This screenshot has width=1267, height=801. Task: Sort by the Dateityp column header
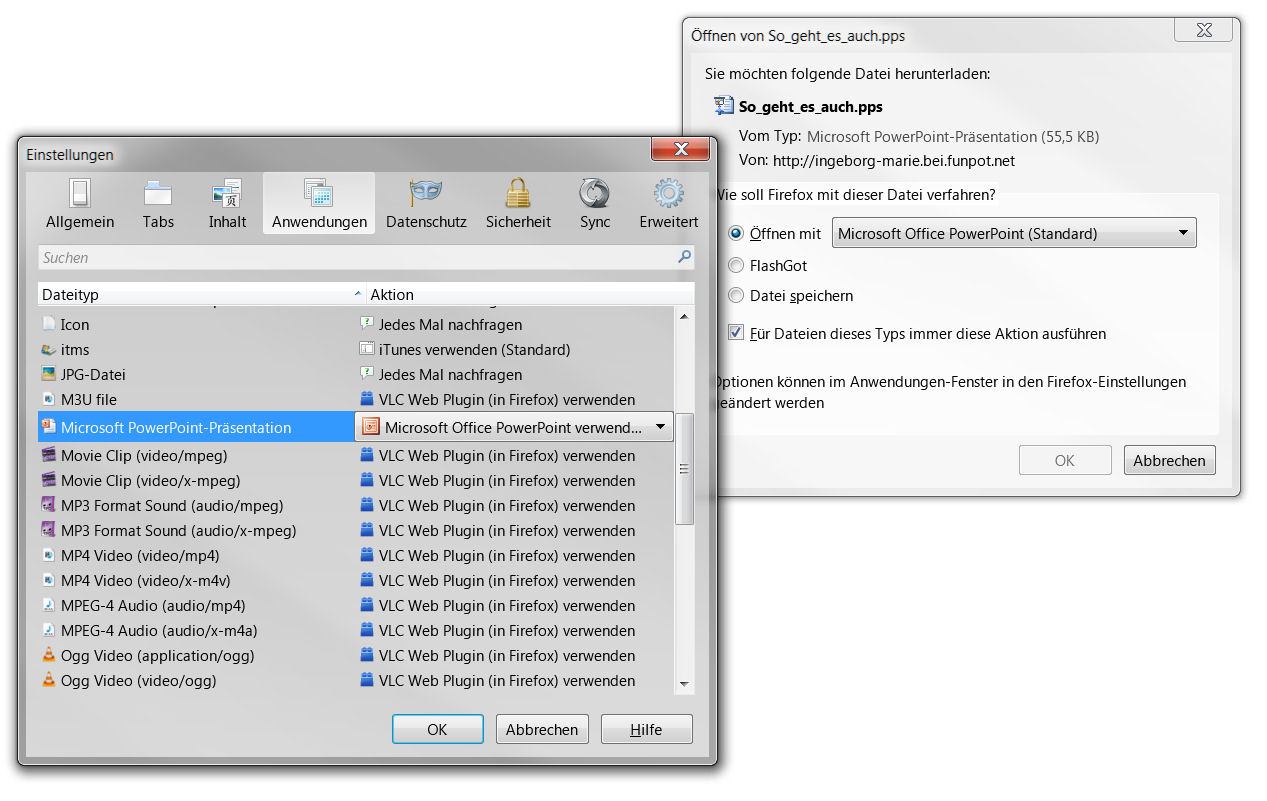click(x=201, y=294)
